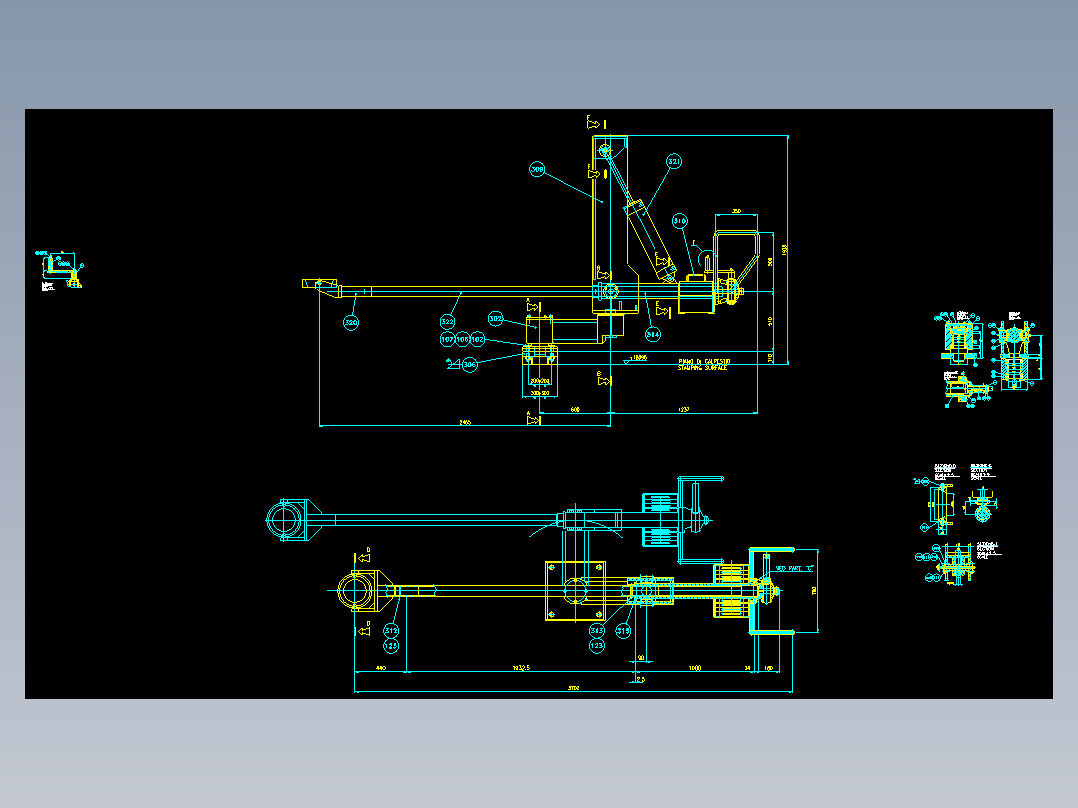1078x808 pixels.
Task: Select part balloon 313 in plan view
Action: (597, 631)
